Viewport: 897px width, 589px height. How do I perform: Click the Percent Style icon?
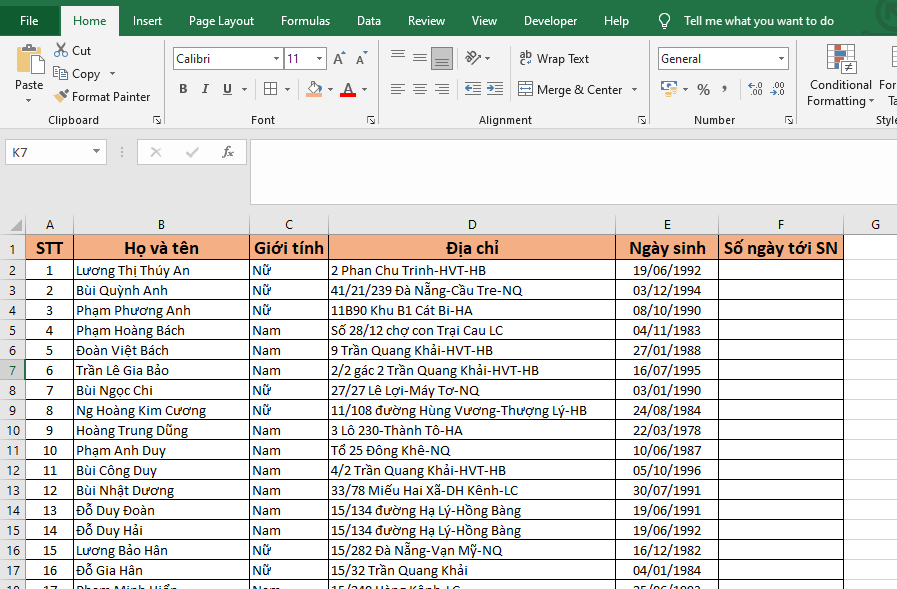(703, 90)
